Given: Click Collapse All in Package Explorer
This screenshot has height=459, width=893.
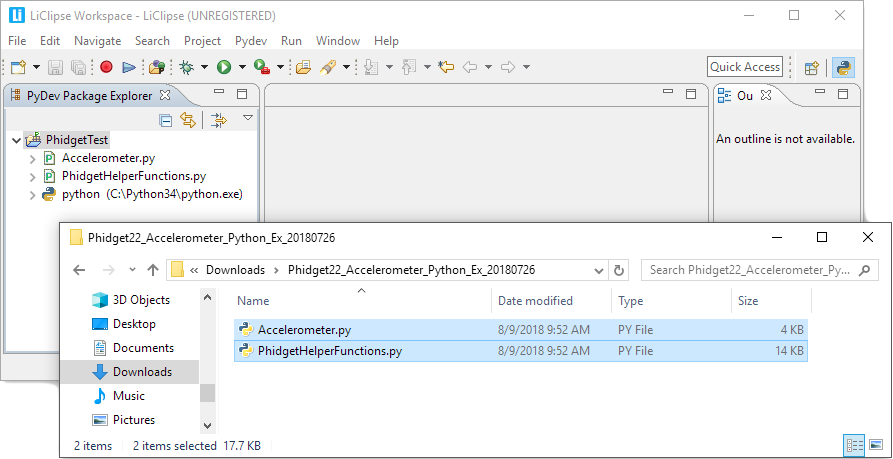Looking at the screenshot, I should (166, 120).
